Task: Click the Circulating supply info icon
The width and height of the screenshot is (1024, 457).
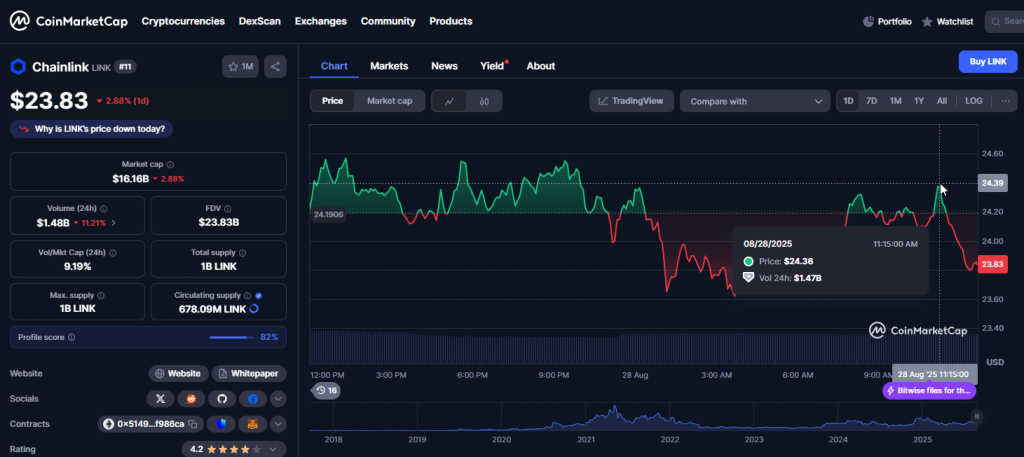Action: point(248,296)
